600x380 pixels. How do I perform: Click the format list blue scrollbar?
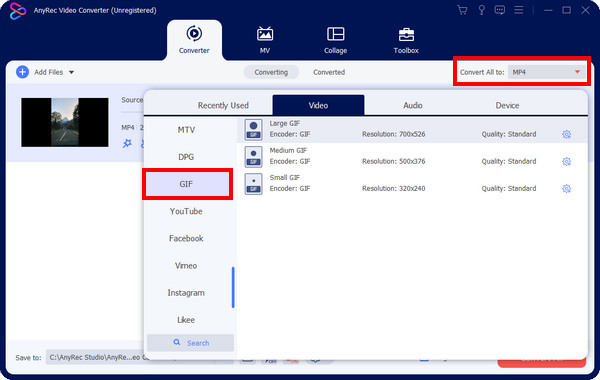[233, 287]
